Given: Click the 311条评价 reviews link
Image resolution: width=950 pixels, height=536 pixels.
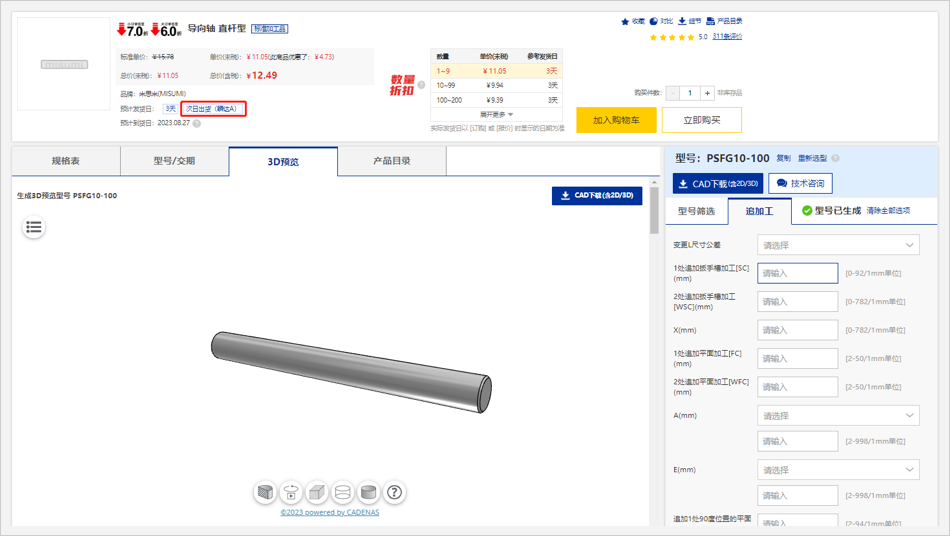Looking at the screenshot, I should click(x=727, y=37).
